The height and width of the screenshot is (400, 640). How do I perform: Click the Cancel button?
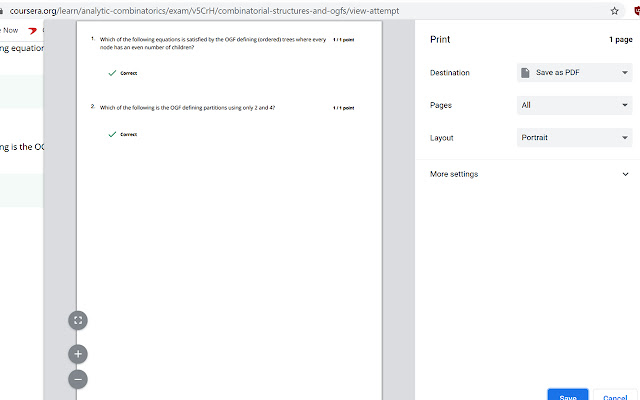point(617,396)
